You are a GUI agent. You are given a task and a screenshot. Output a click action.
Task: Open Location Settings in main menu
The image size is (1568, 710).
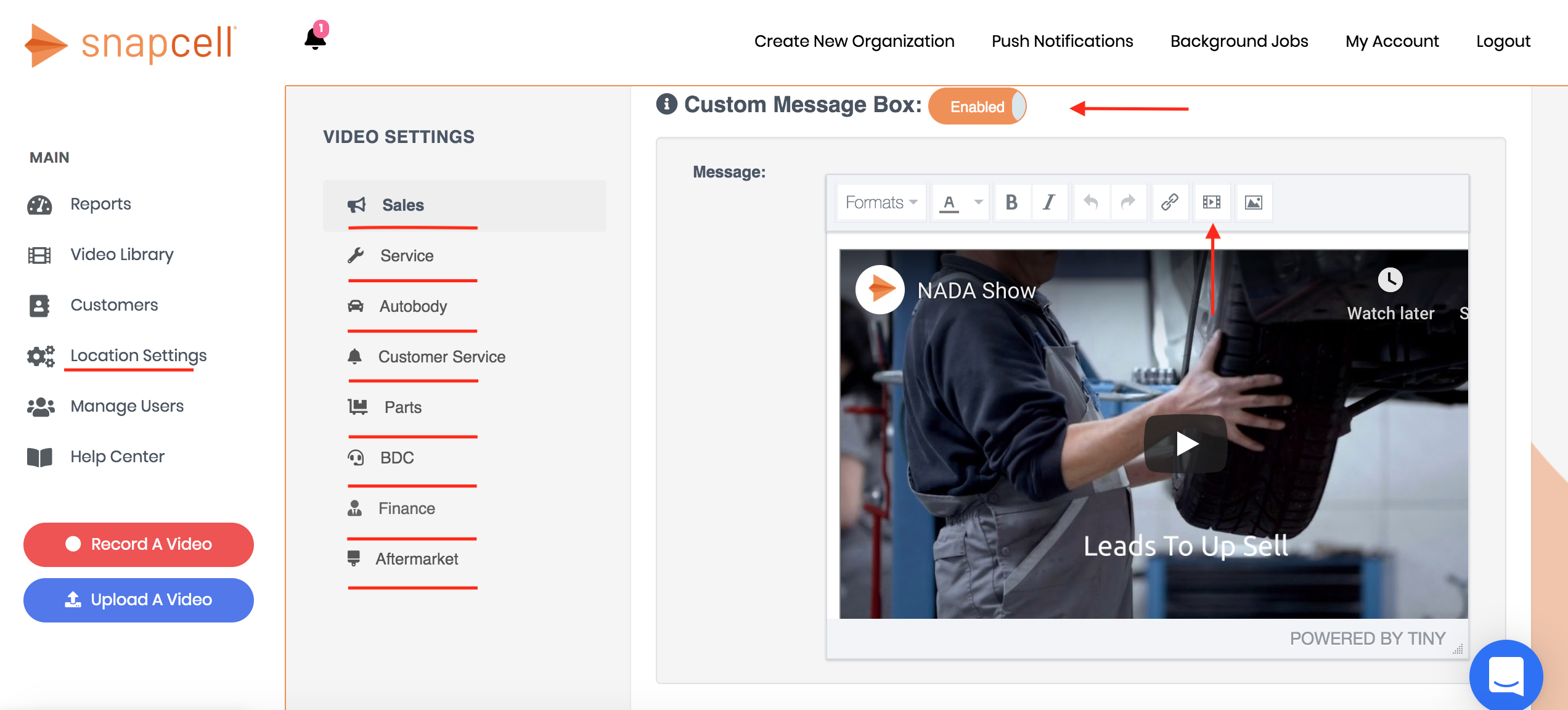click(x=138, y=356)
